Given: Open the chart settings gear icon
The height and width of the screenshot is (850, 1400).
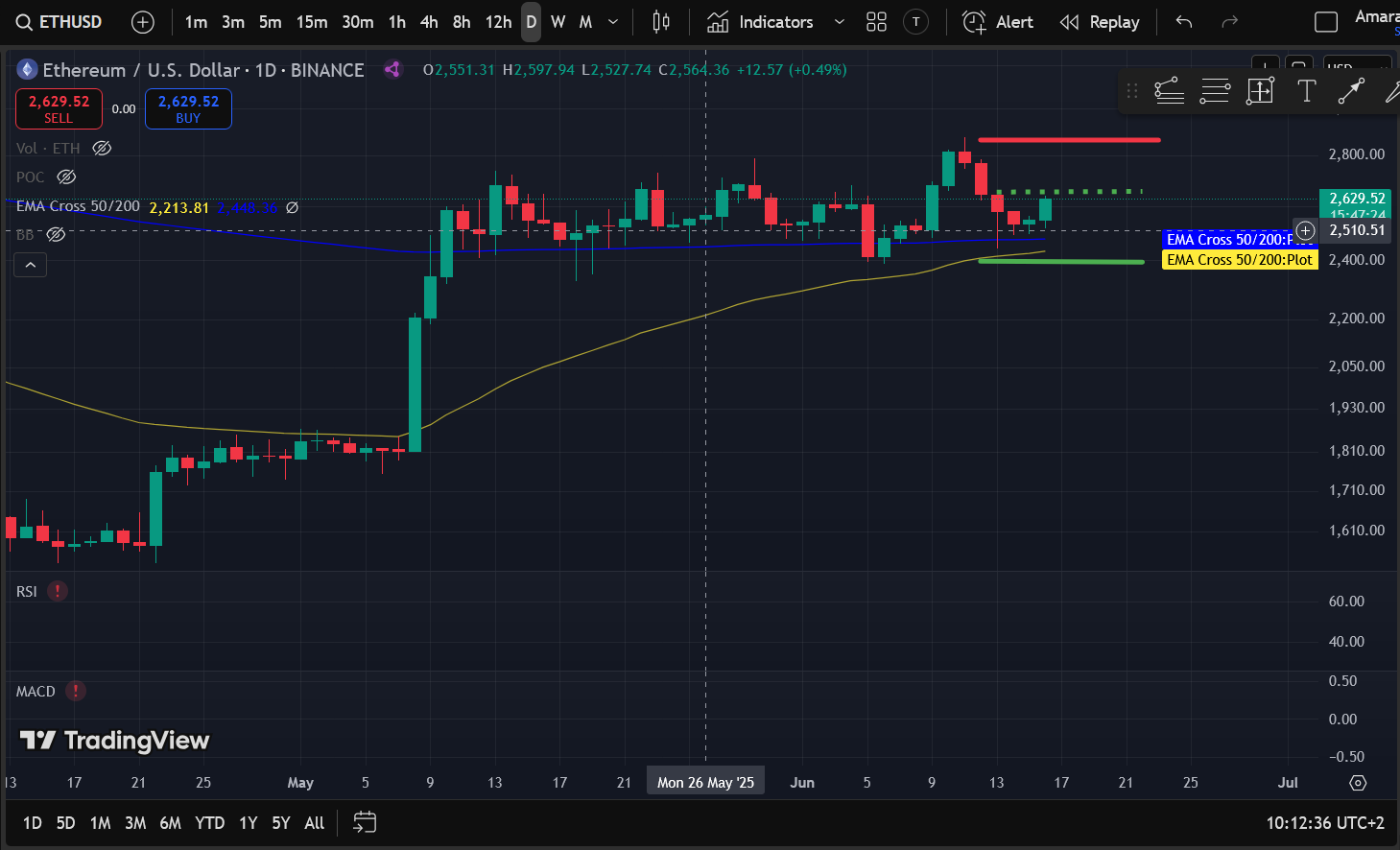Looking at the screenshot, I should click(x=1358, y=783).
